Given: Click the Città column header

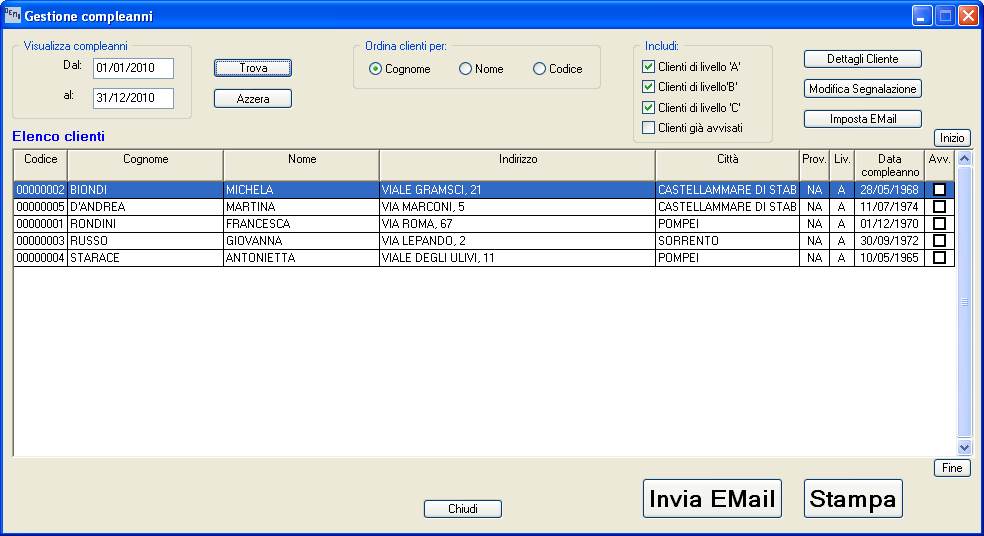Looking at the screenshot, I should [727, 166].
